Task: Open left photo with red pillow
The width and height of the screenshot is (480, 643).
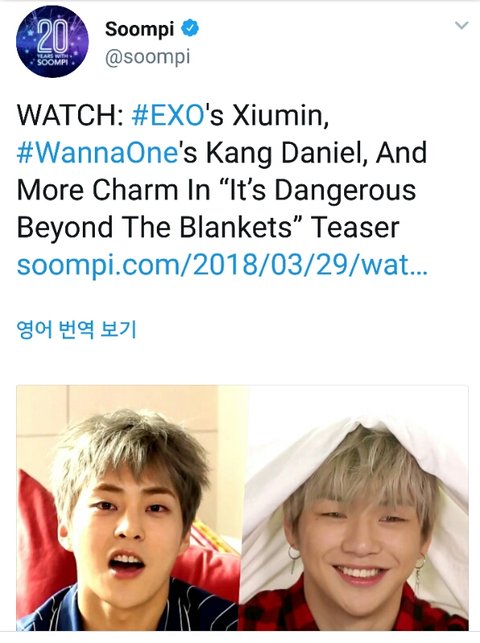Action: click(x=128, y=508)
